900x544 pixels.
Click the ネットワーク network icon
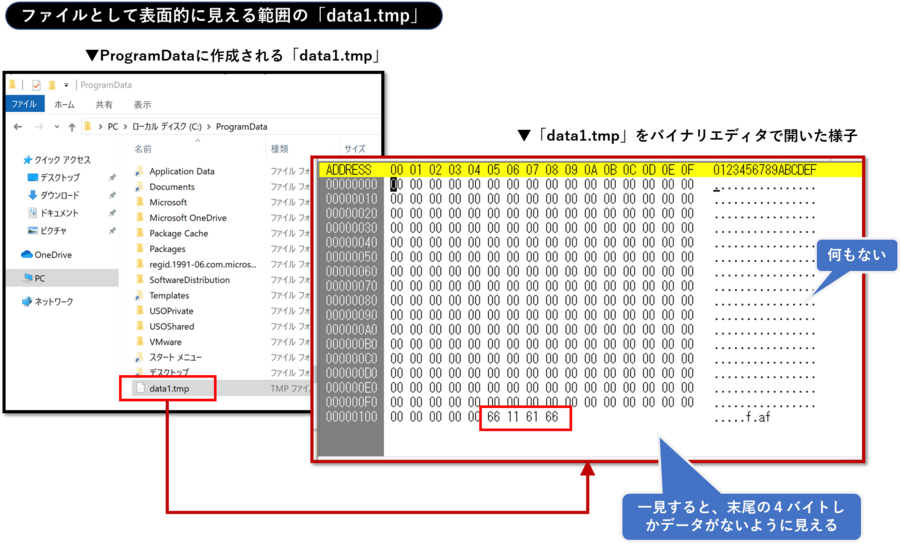coord(27,301)
